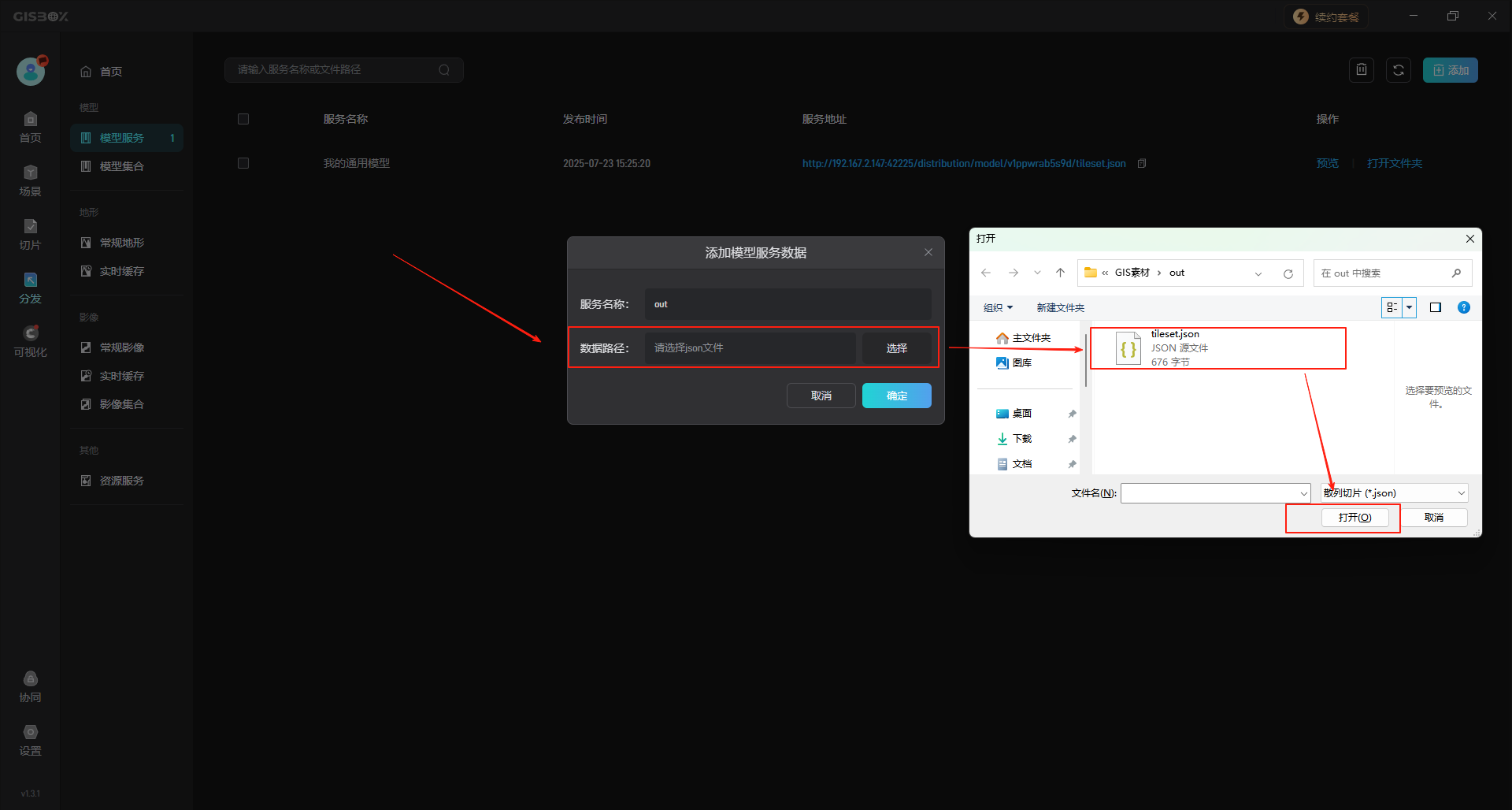
Task: Click search magnifier in out 中搜索 box
Action: point(1456,273)
